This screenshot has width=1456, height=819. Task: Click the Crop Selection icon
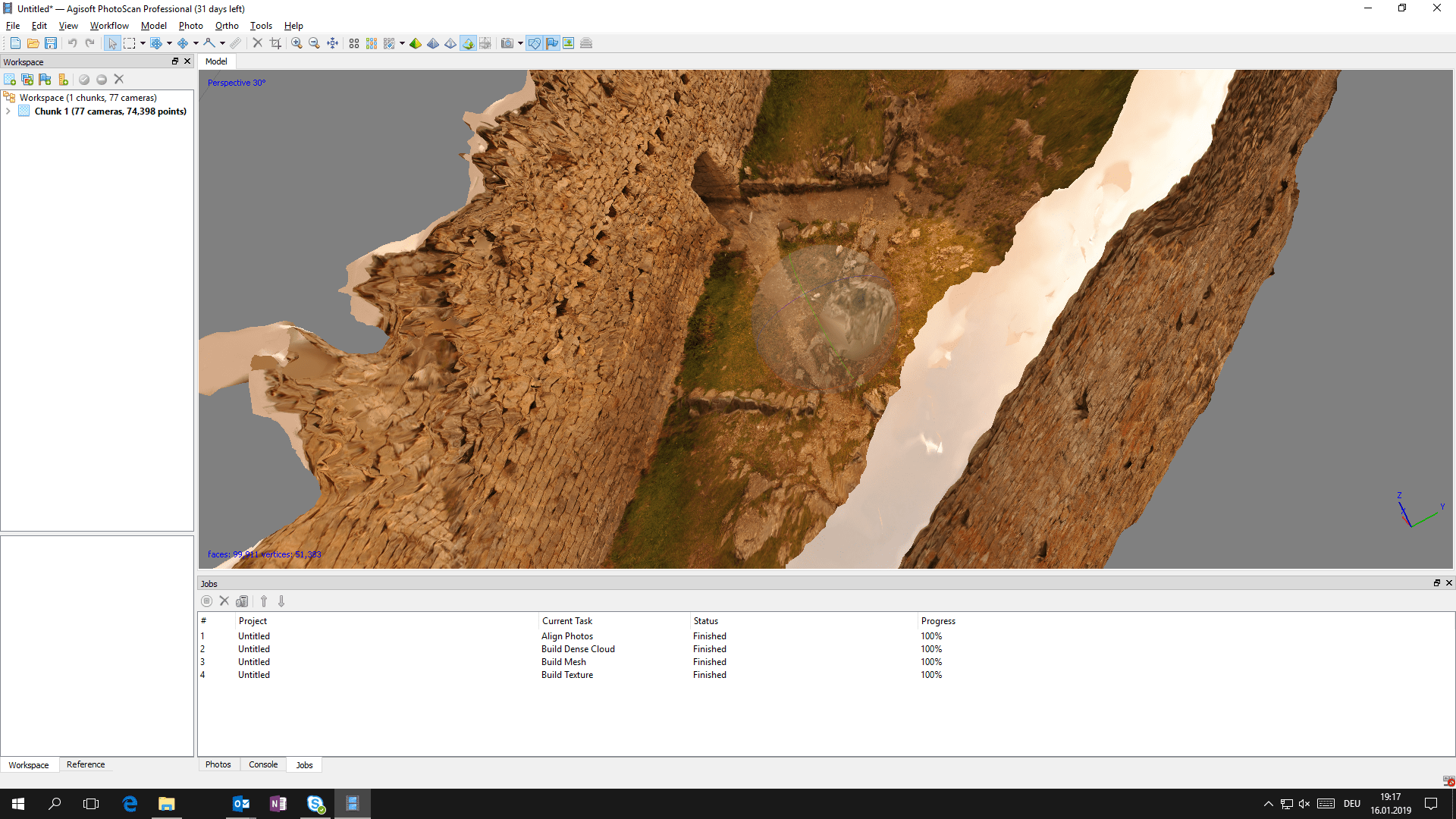coord(275,43)
